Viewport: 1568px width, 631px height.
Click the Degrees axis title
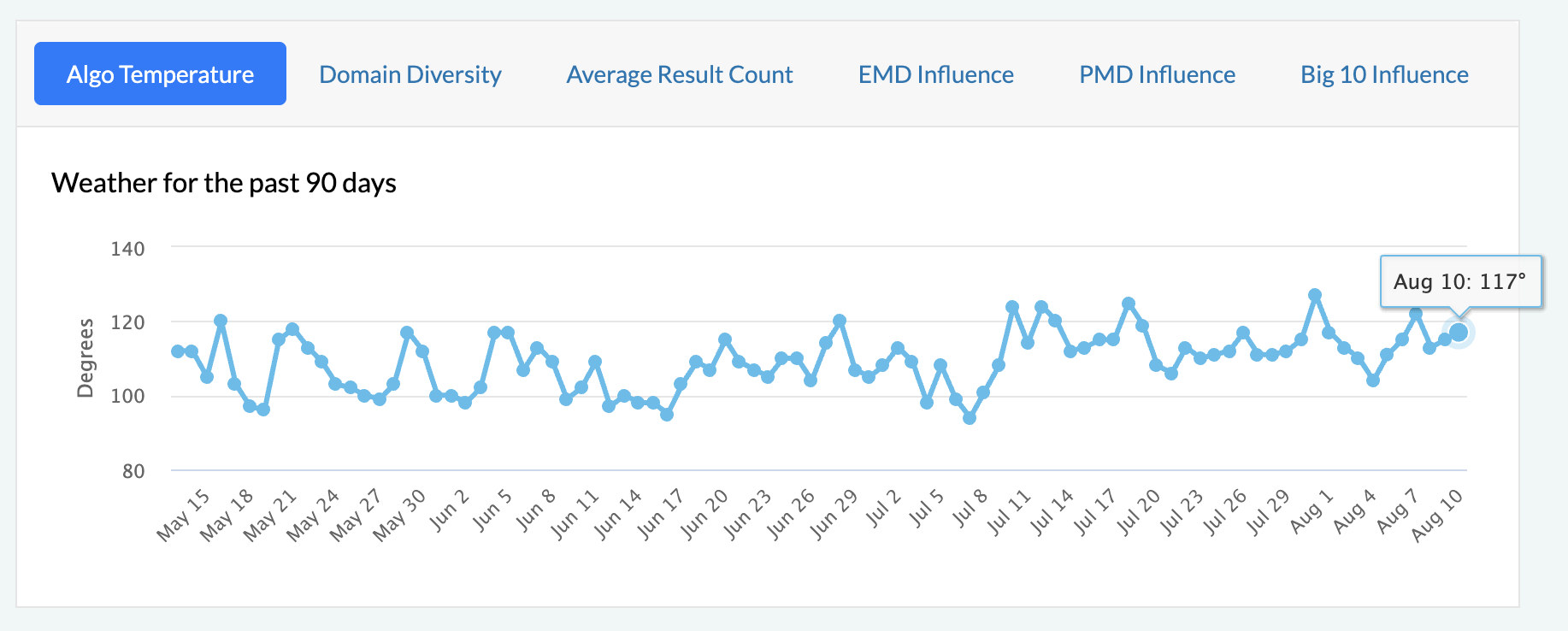[85, 358]
